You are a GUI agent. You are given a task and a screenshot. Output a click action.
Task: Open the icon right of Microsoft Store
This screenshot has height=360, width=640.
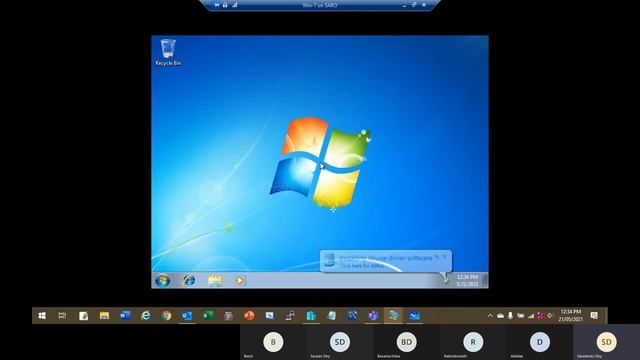click(x=332, y=316)
